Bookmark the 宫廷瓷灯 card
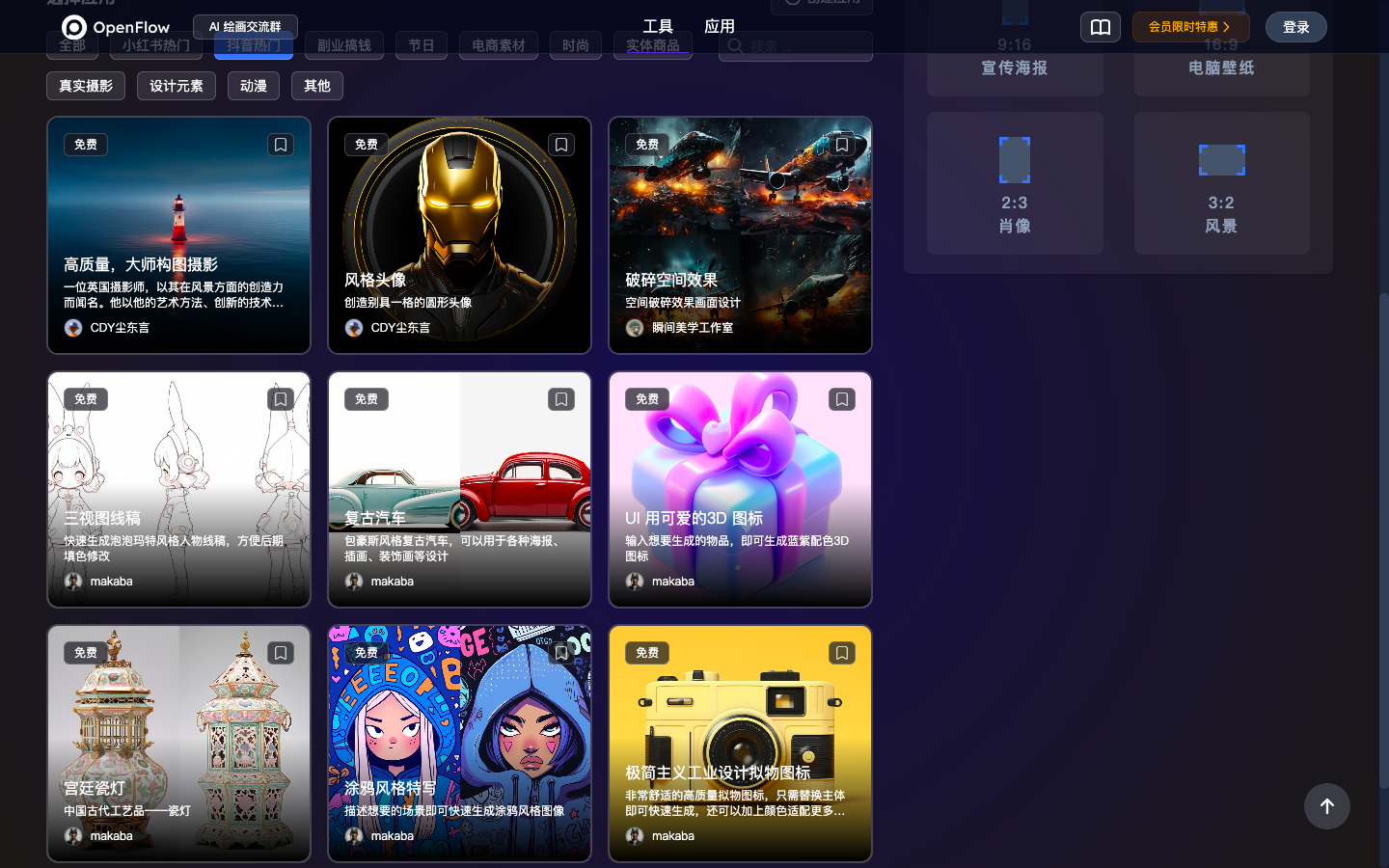This screenshot has height=868, width=1389. (x=281, y=653)
